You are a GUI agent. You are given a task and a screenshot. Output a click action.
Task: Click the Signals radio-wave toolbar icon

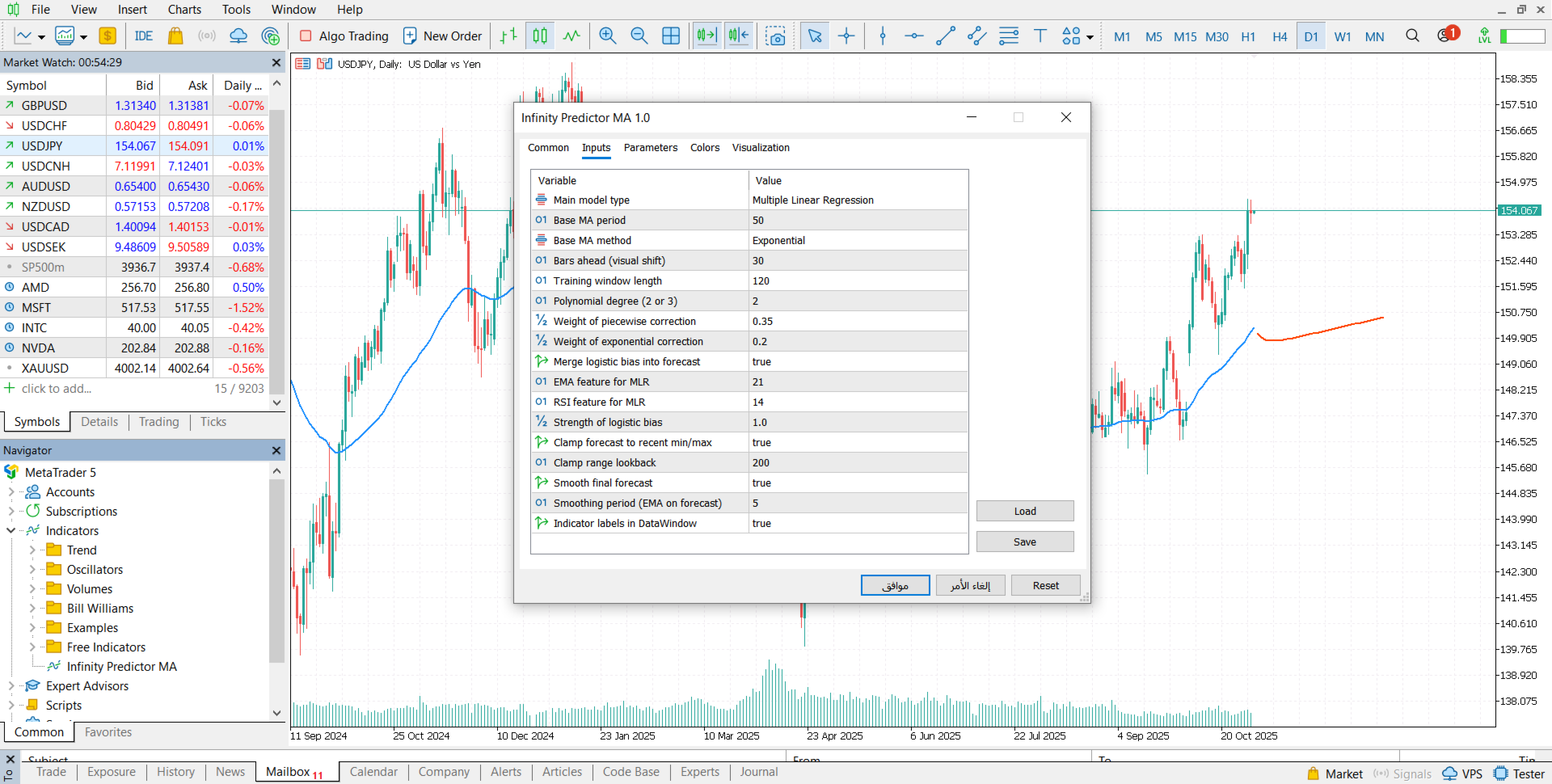point(207,36)
